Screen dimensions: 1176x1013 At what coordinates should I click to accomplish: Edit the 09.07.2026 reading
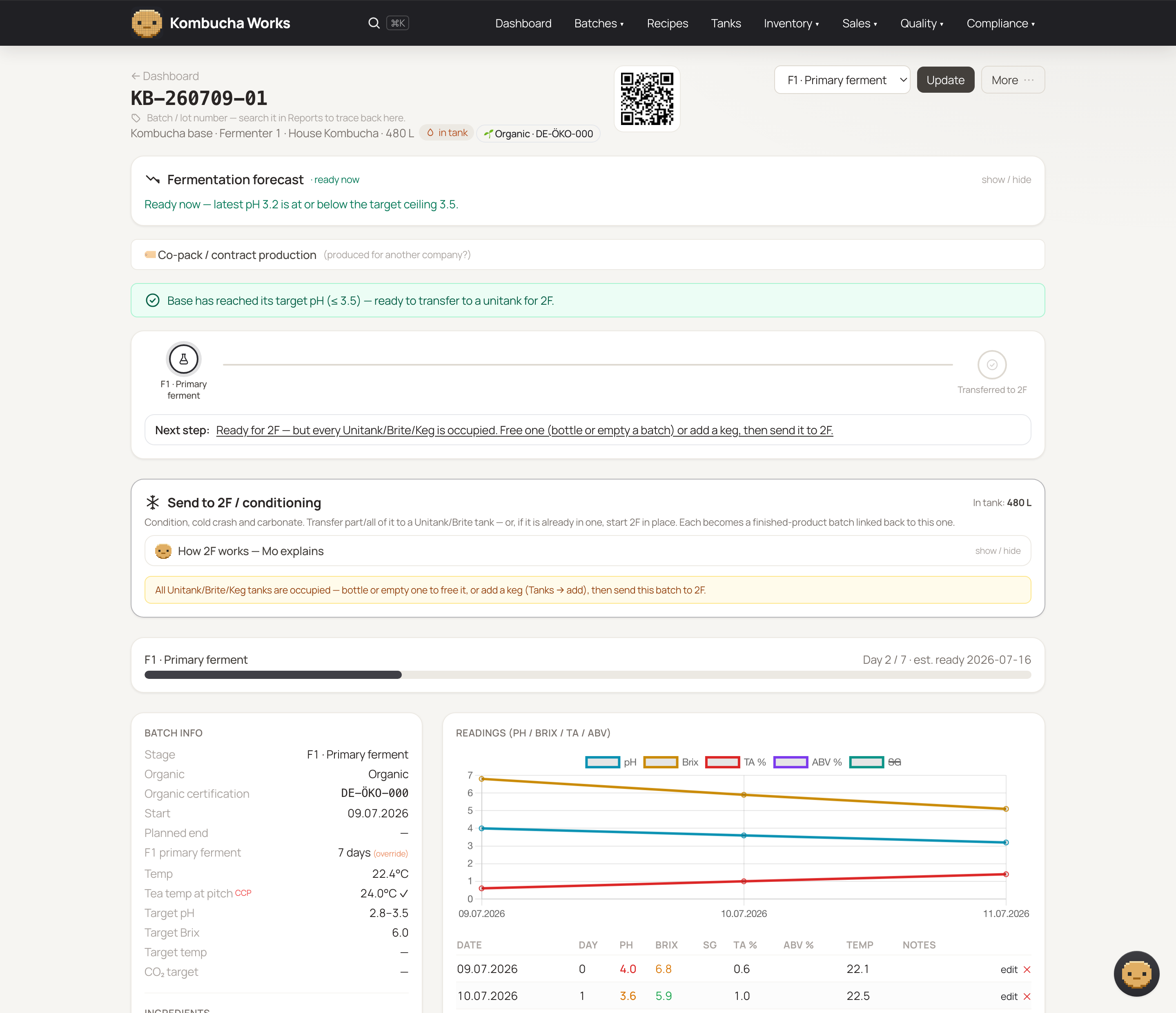[x=1008, y=970]
